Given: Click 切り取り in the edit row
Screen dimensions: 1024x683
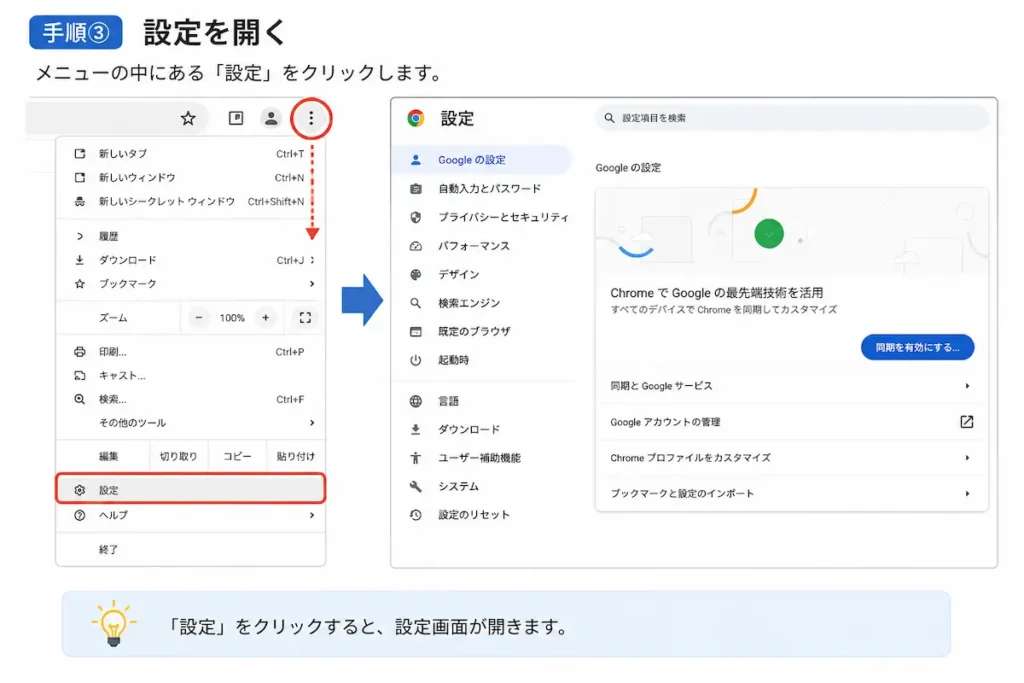Looking at the screenshot, I should [178, 456].
